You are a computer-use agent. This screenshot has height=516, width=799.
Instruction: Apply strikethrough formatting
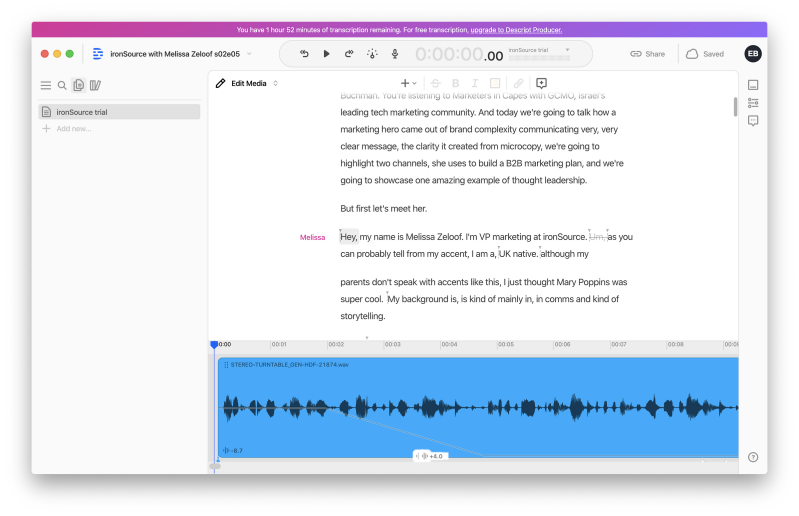(x=436, y=83)
